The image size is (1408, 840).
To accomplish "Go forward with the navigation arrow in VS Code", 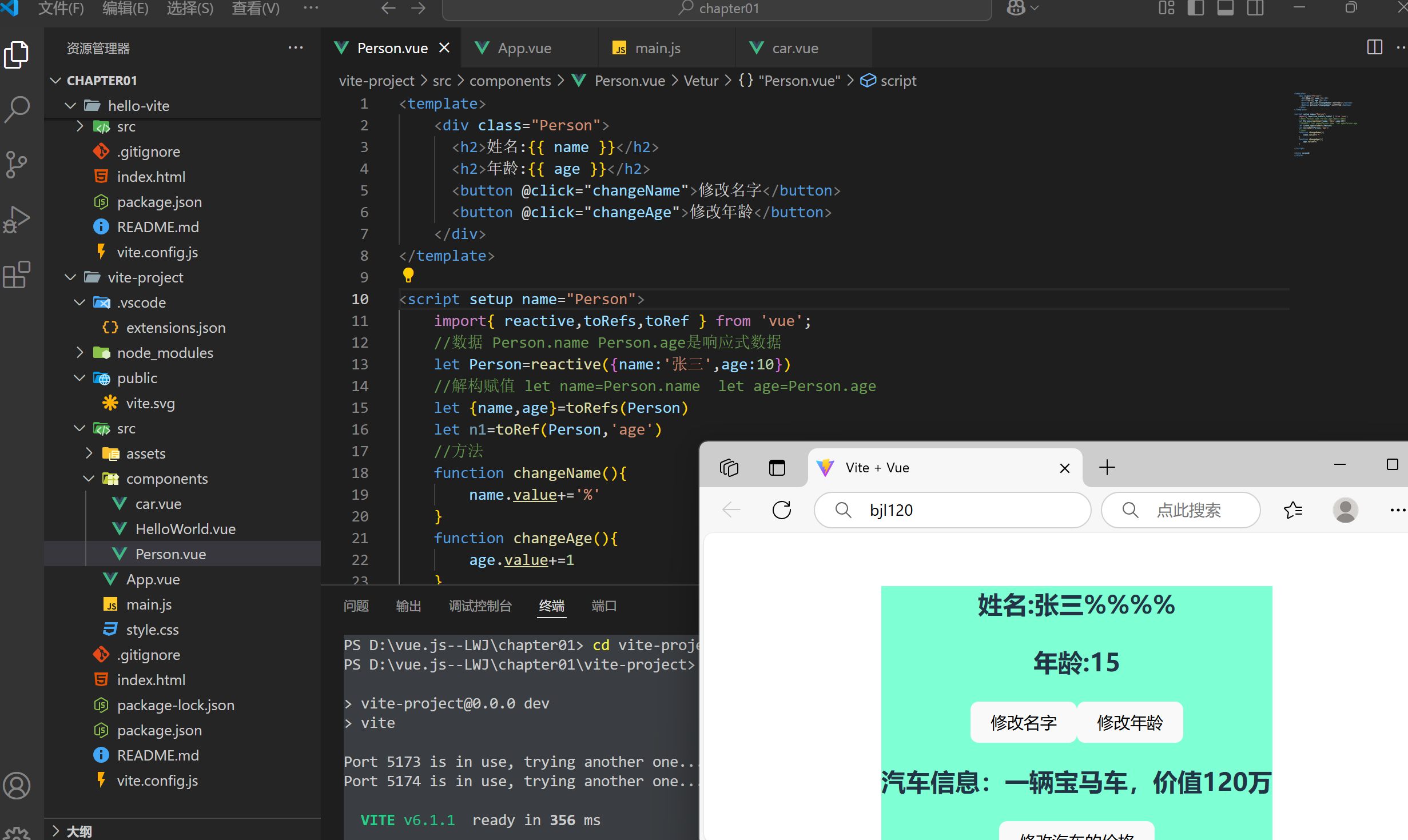I will pyautogui.click(x=419, y=8).
